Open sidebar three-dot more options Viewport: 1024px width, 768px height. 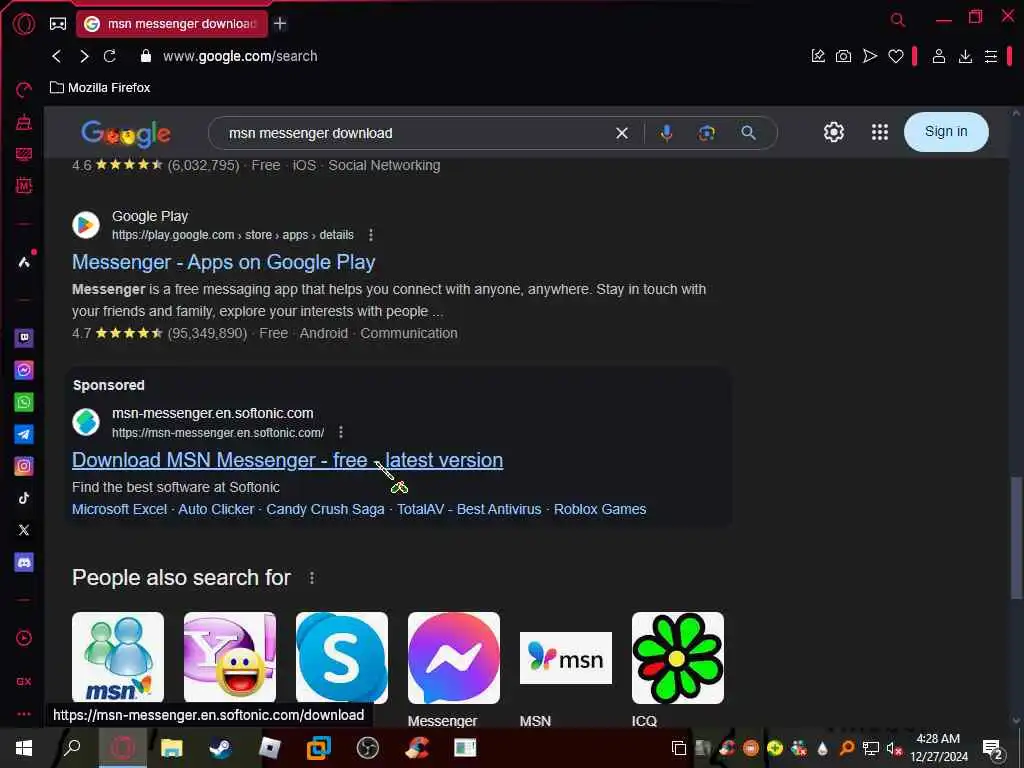click(24, 714)
